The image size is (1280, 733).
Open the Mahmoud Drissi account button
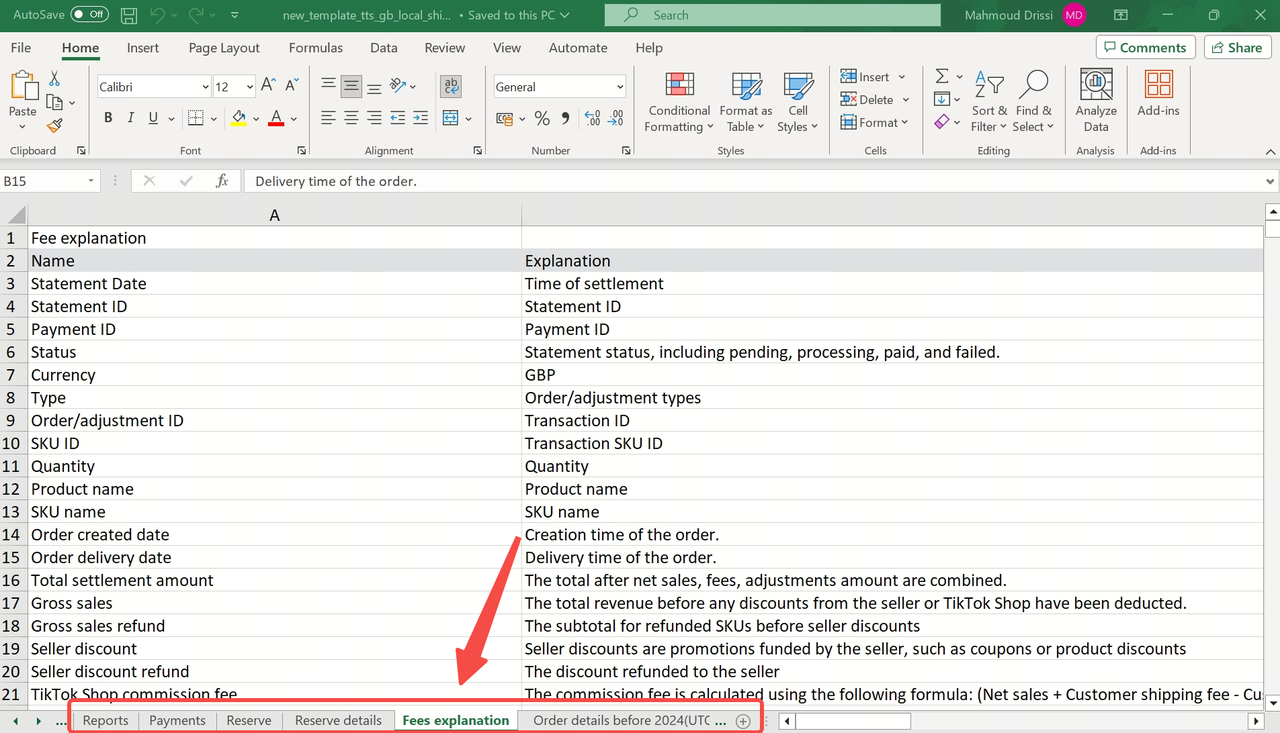click(1025, 15)
